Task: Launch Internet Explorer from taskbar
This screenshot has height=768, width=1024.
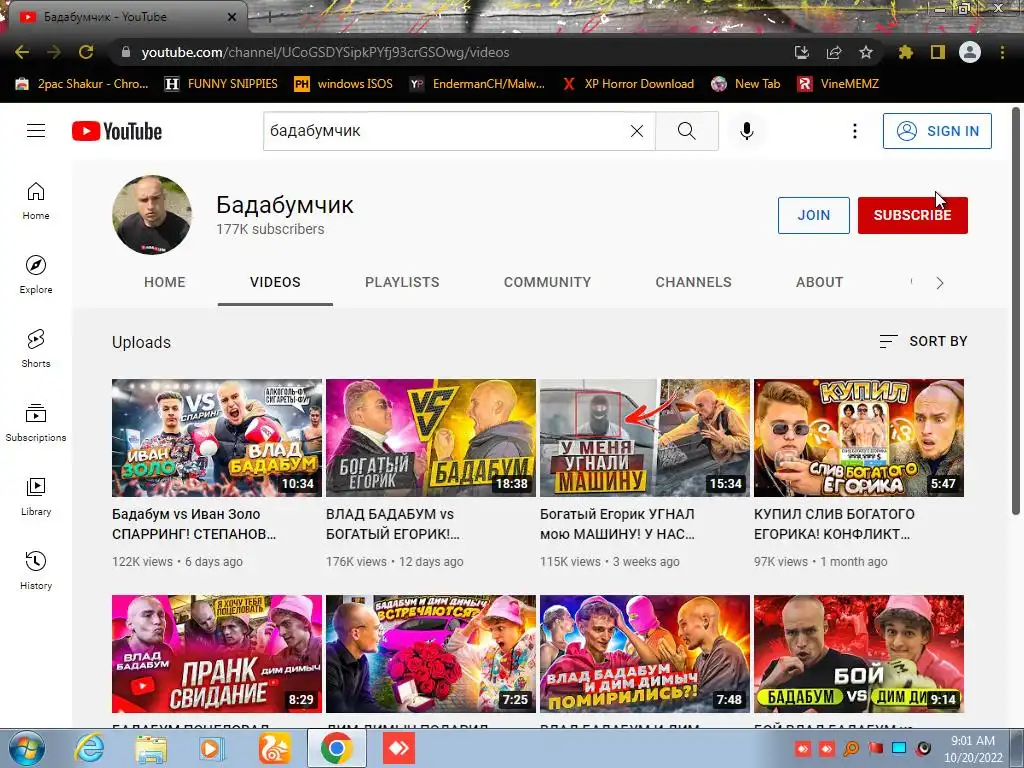Action: pos(89,748)
